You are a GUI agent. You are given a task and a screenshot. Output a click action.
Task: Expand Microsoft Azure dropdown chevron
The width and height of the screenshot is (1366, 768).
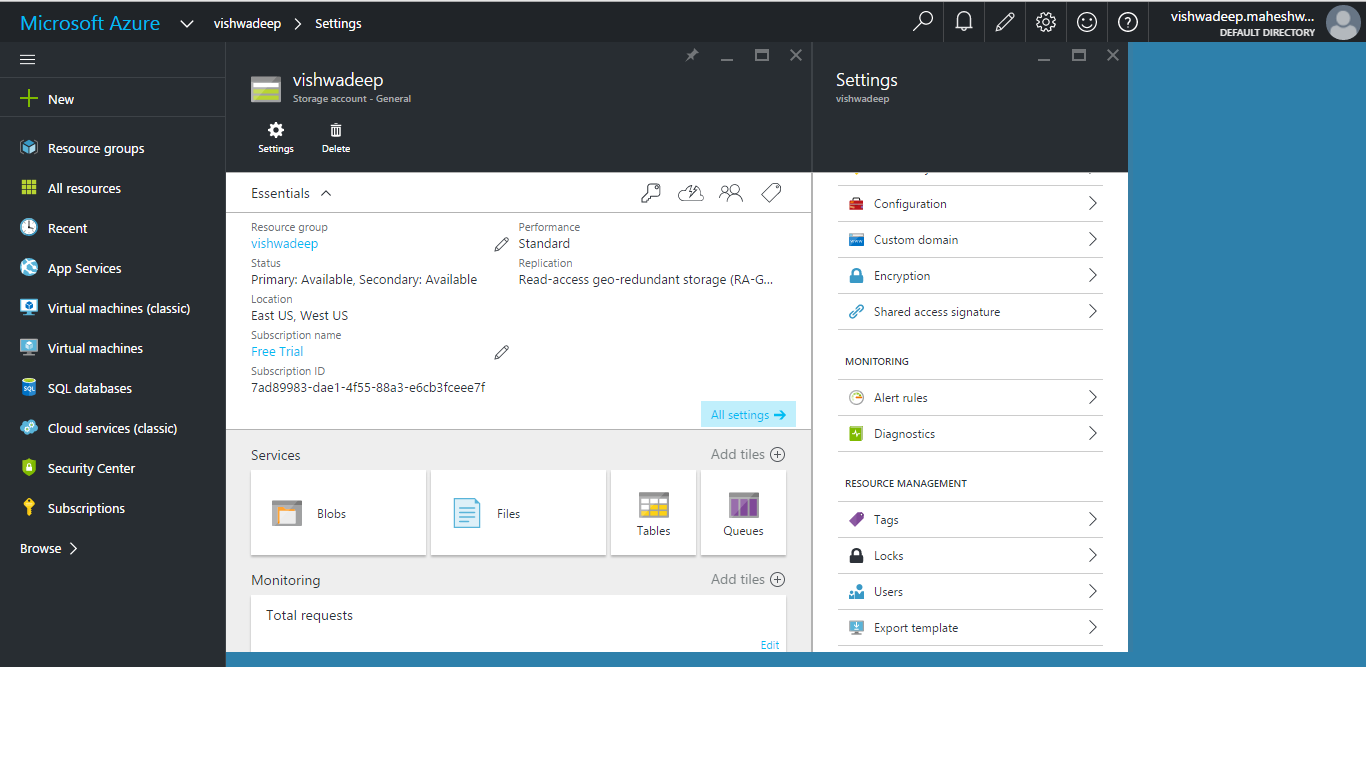[x=186, y=23]
